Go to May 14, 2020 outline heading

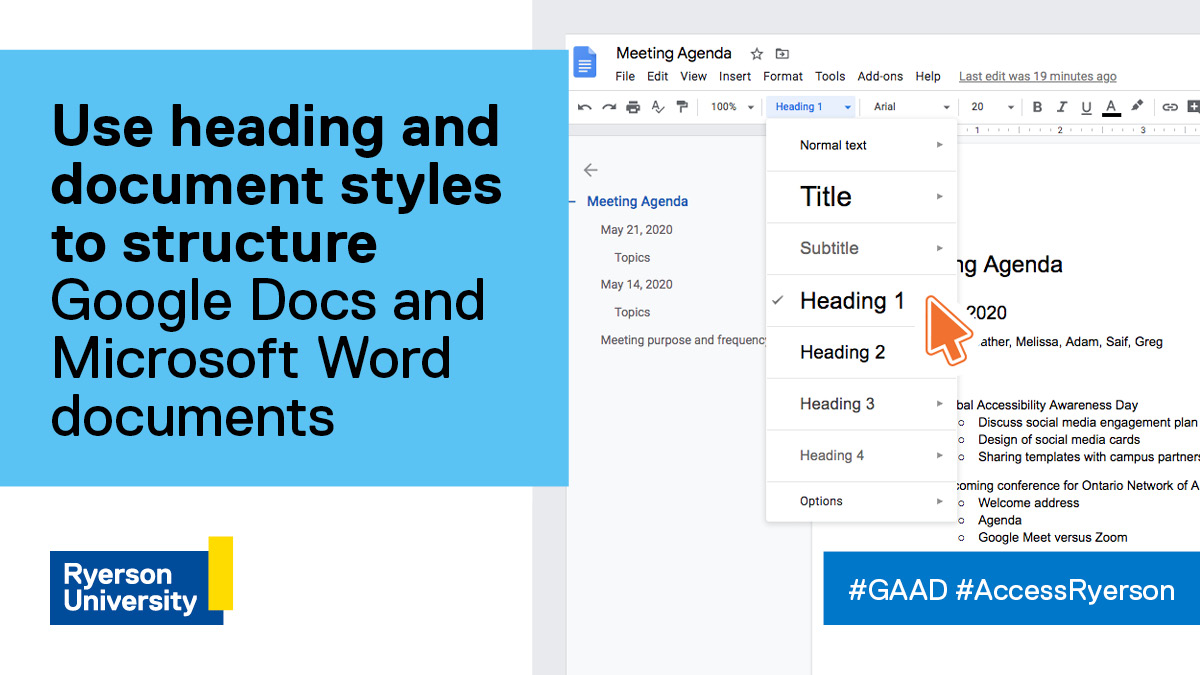(x=636, y=285)
